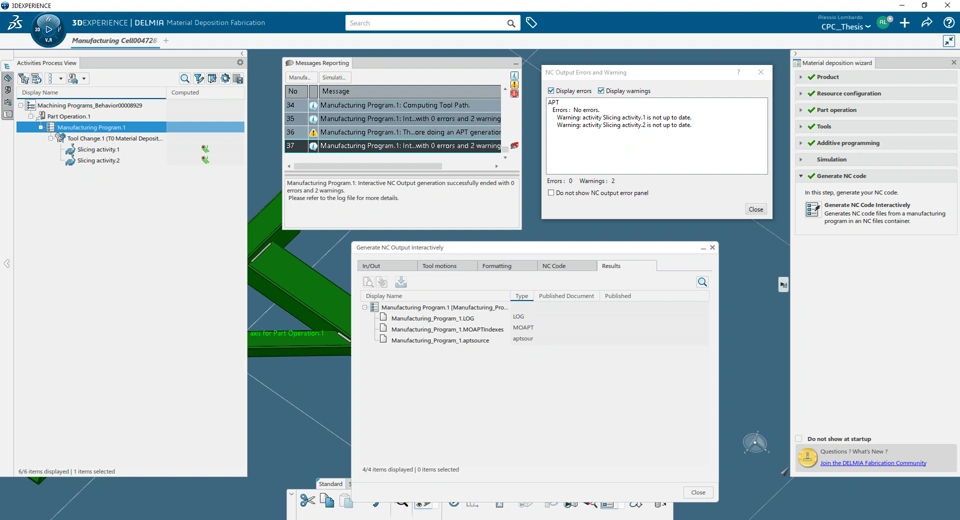The width and height of the screenshot is (960, 520).
Task: Expand the Additive programming step
Action: pos(801,143)
